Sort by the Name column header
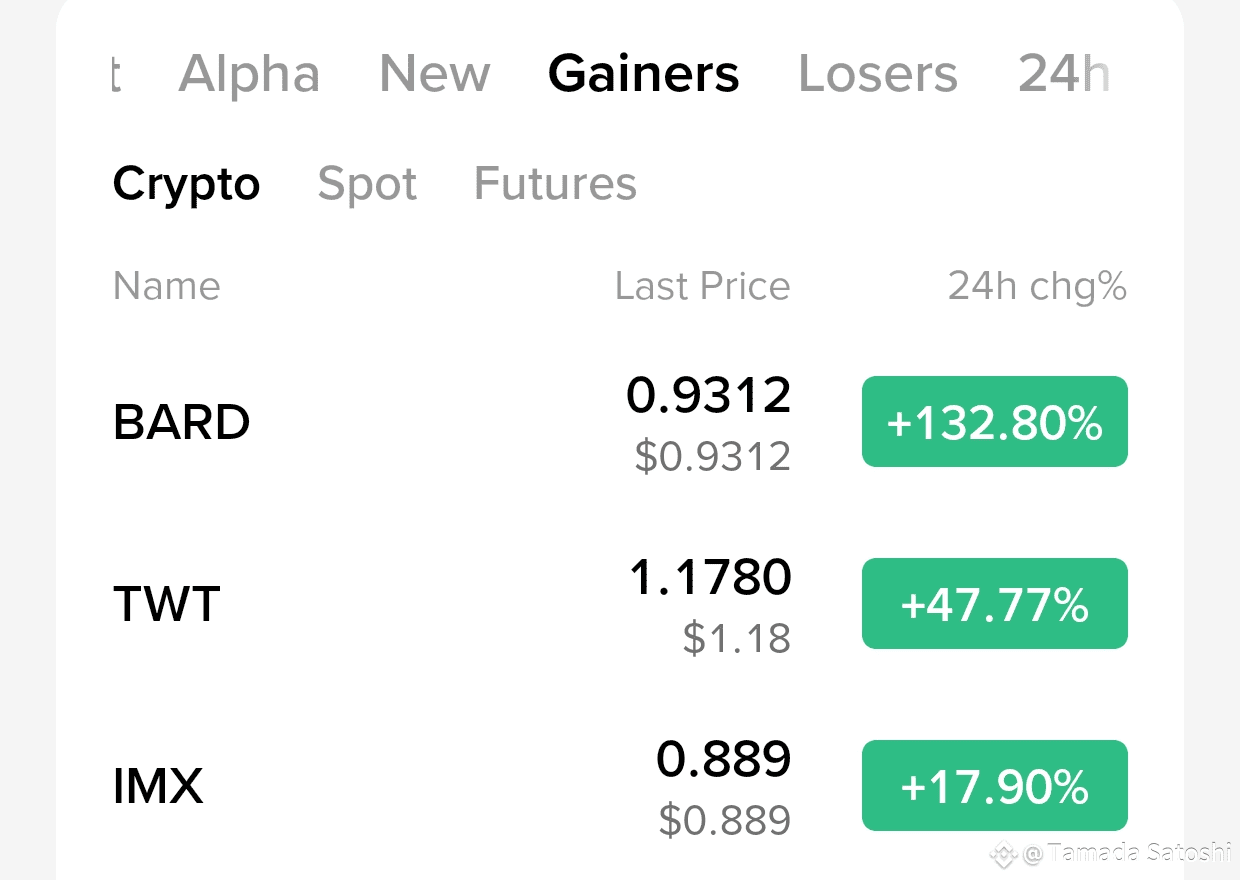 coord(167,286)
